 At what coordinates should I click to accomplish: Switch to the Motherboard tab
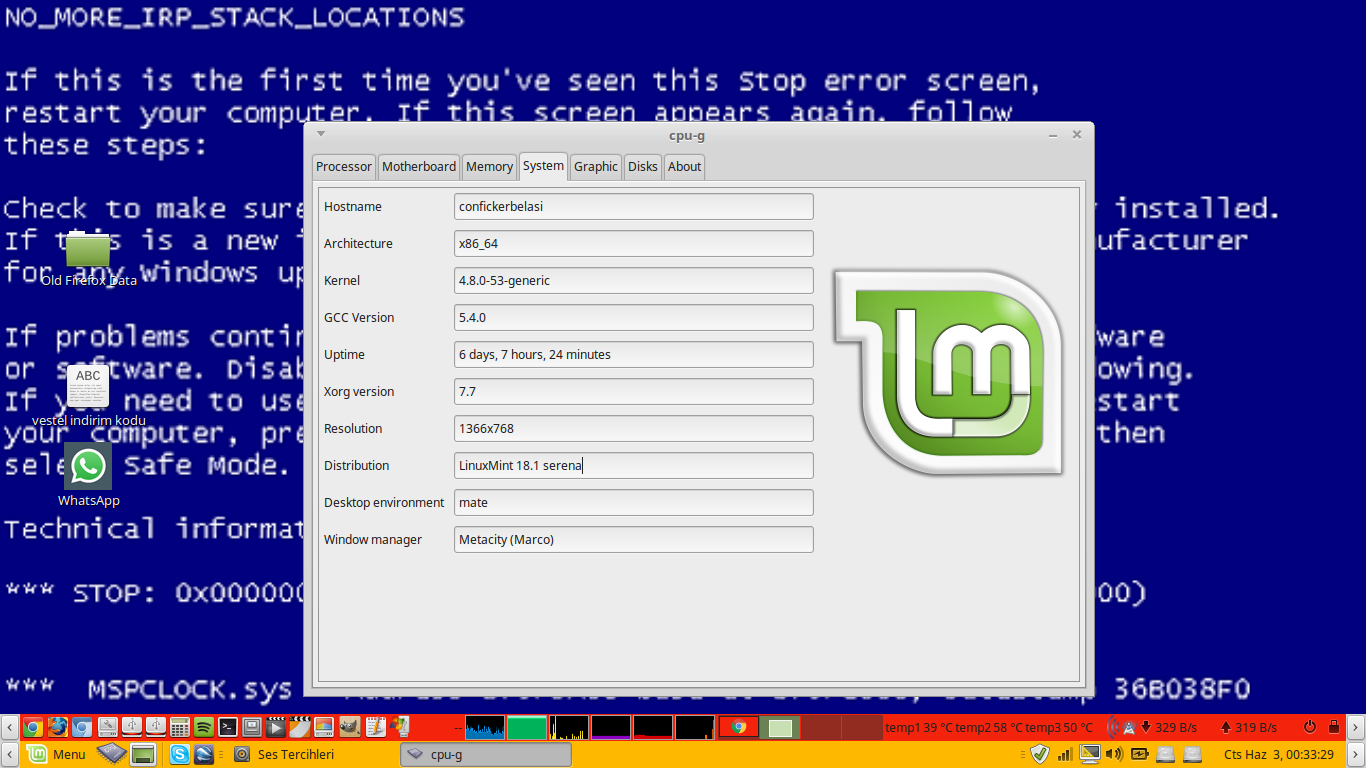419,166
